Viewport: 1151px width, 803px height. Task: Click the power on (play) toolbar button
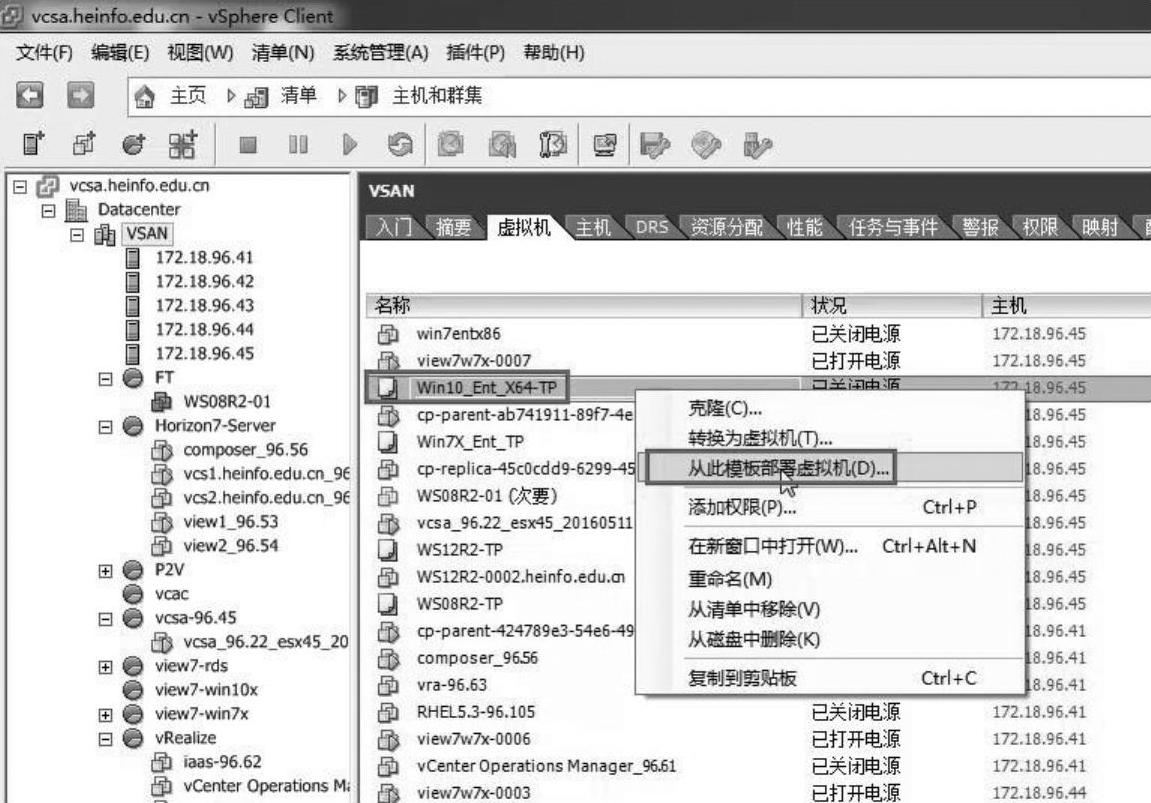point(350,145)
